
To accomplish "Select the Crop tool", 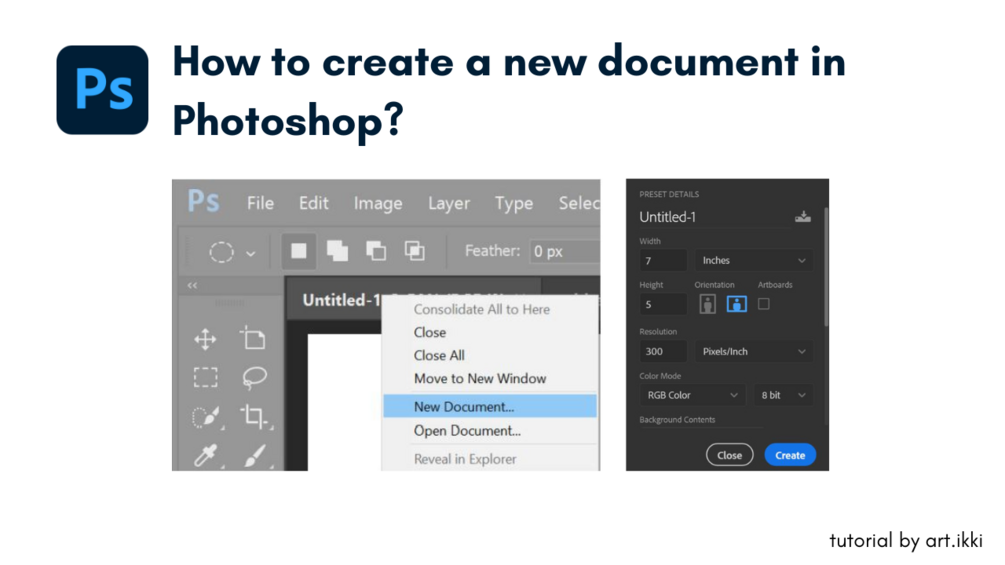I will coord(254,416).
